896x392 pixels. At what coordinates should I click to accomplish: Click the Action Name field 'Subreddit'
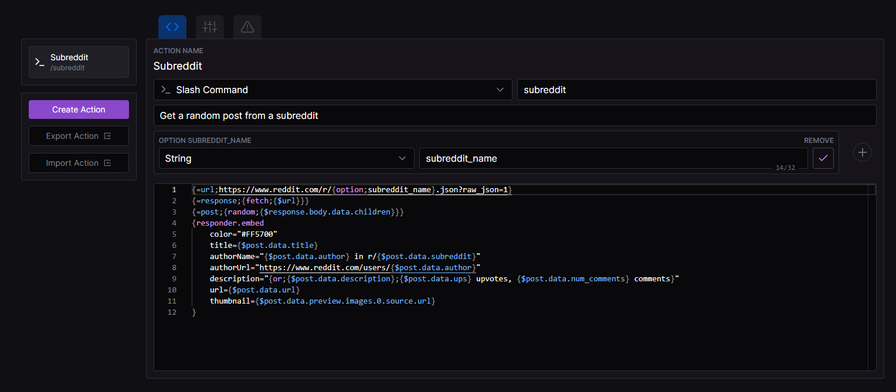pyautogui.click(x=178, y=66)
